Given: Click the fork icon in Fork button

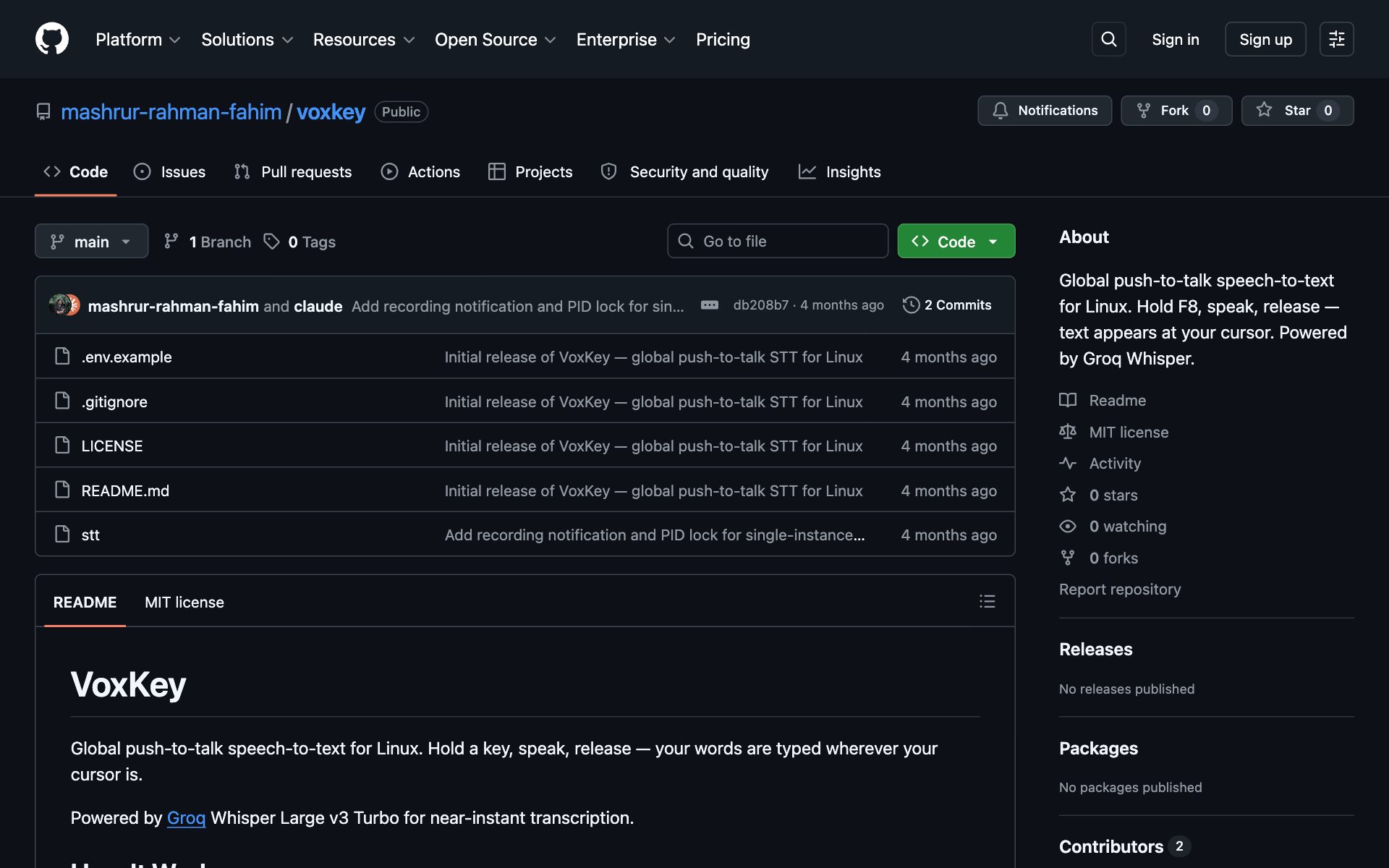Looking at the screenshot, I should (1143, 111).
